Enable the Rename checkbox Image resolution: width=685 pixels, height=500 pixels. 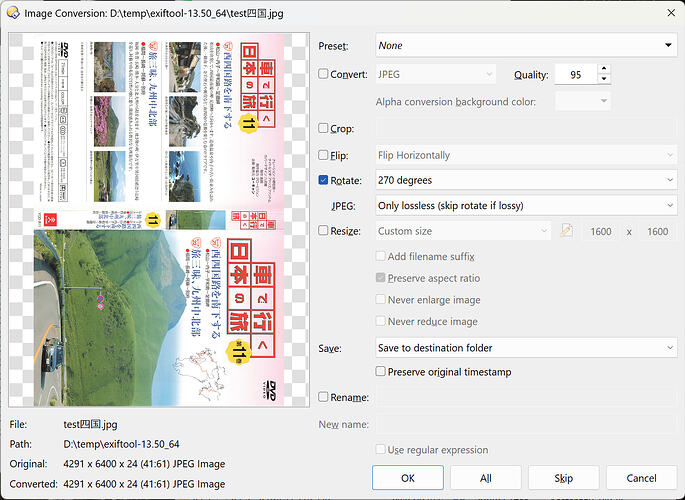click(x=323, y=397)
